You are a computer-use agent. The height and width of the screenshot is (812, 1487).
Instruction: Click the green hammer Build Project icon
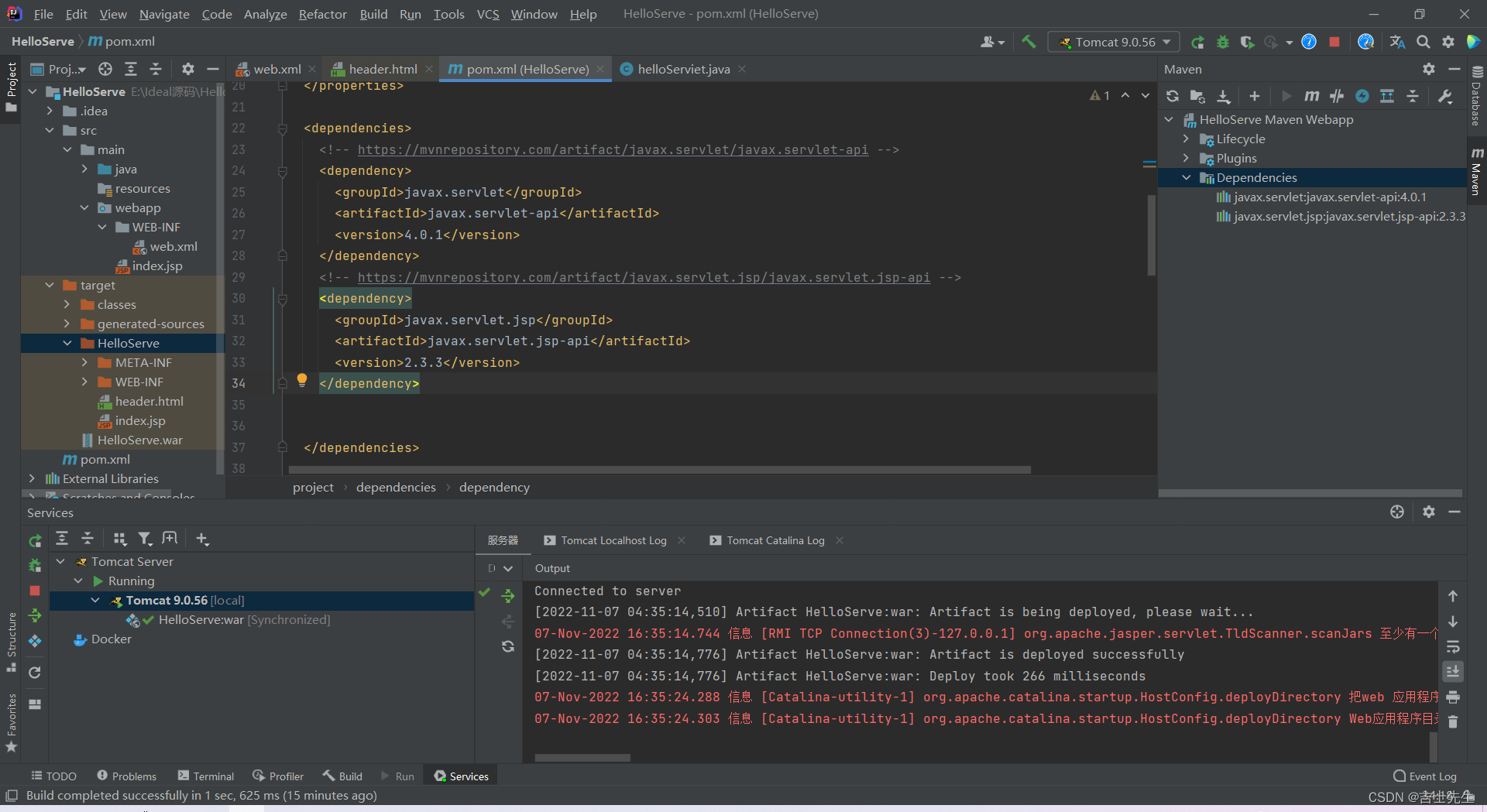point(1029,42)
